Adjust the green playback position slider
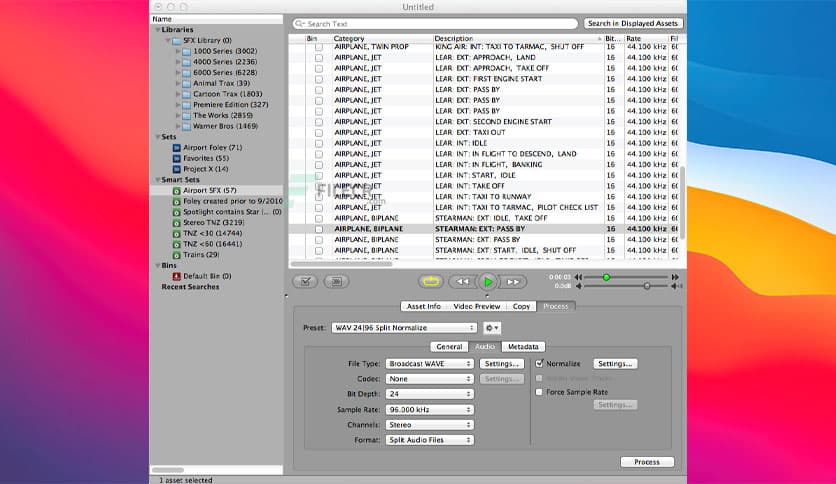 tap(606, 277)
